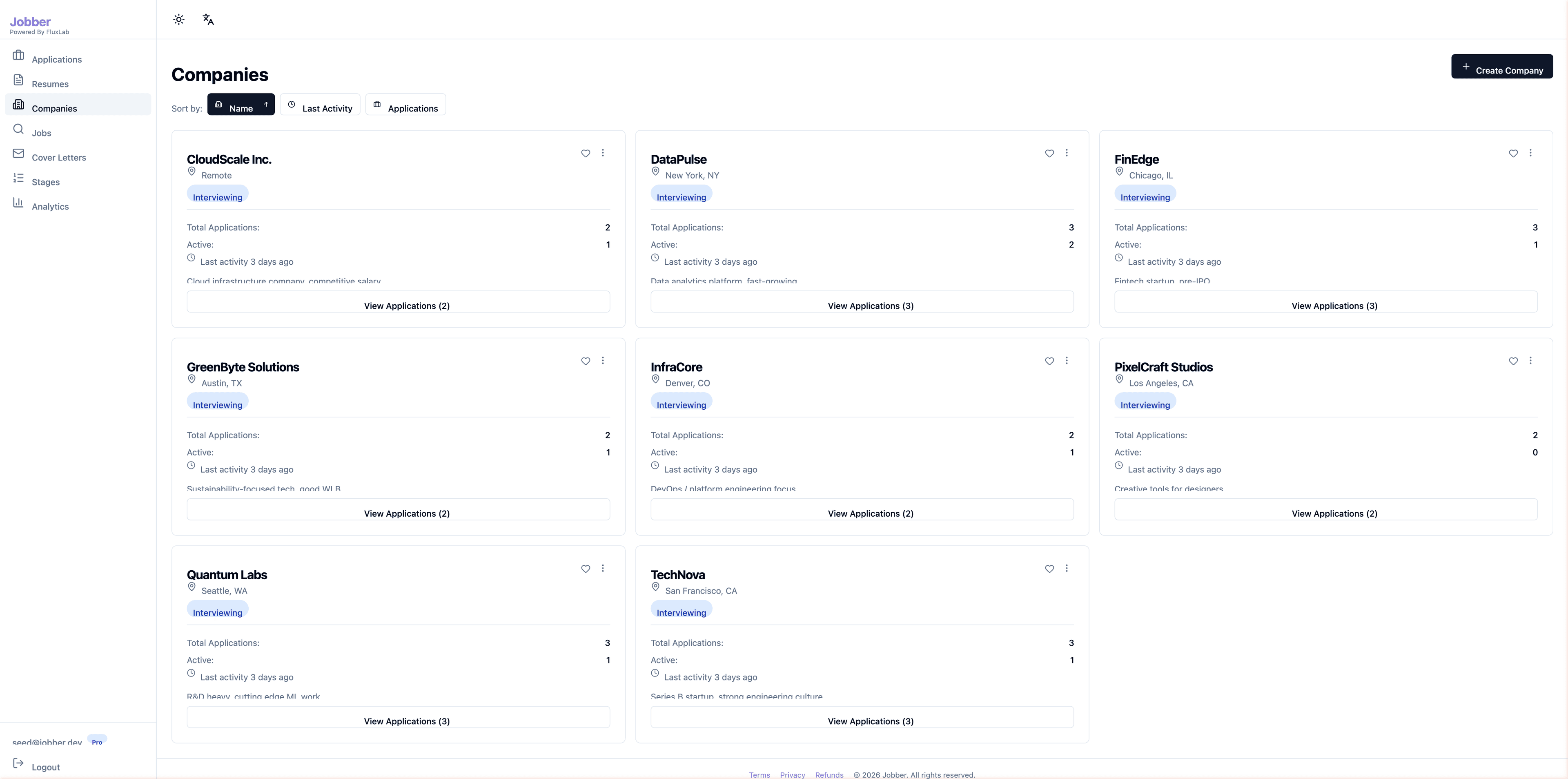Open Applications in the sidebar

[56, 59]
